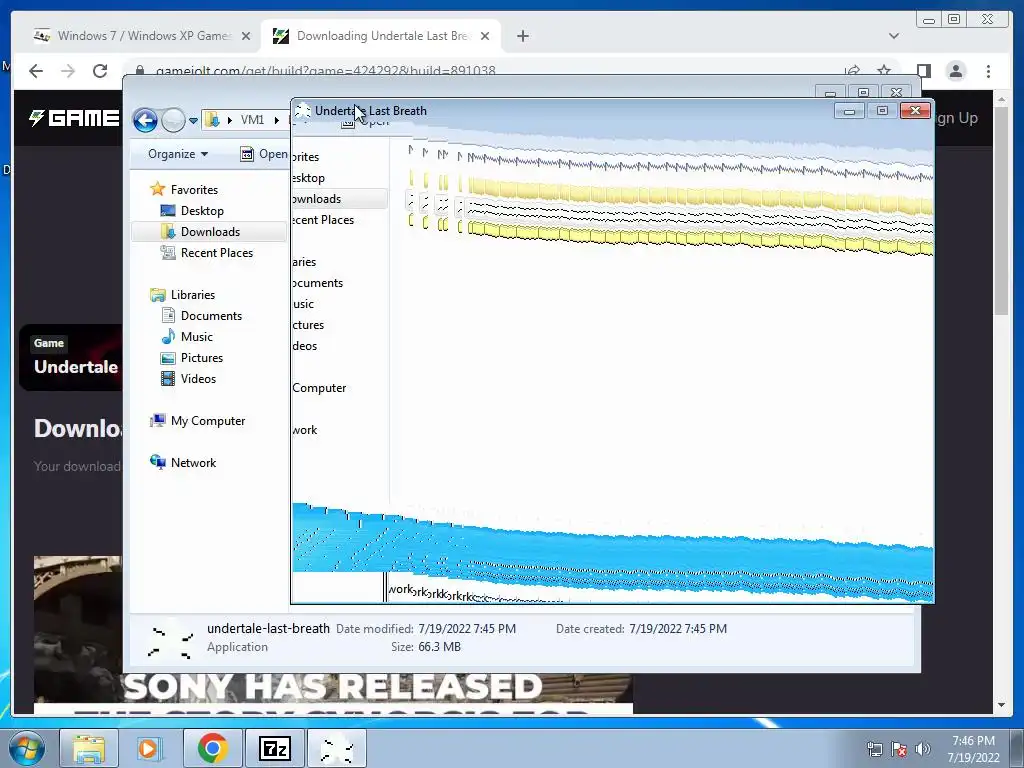Screen dimensions: 1024x768
Task: Close the Downloading Undertale tab
Action: (485, 36)
